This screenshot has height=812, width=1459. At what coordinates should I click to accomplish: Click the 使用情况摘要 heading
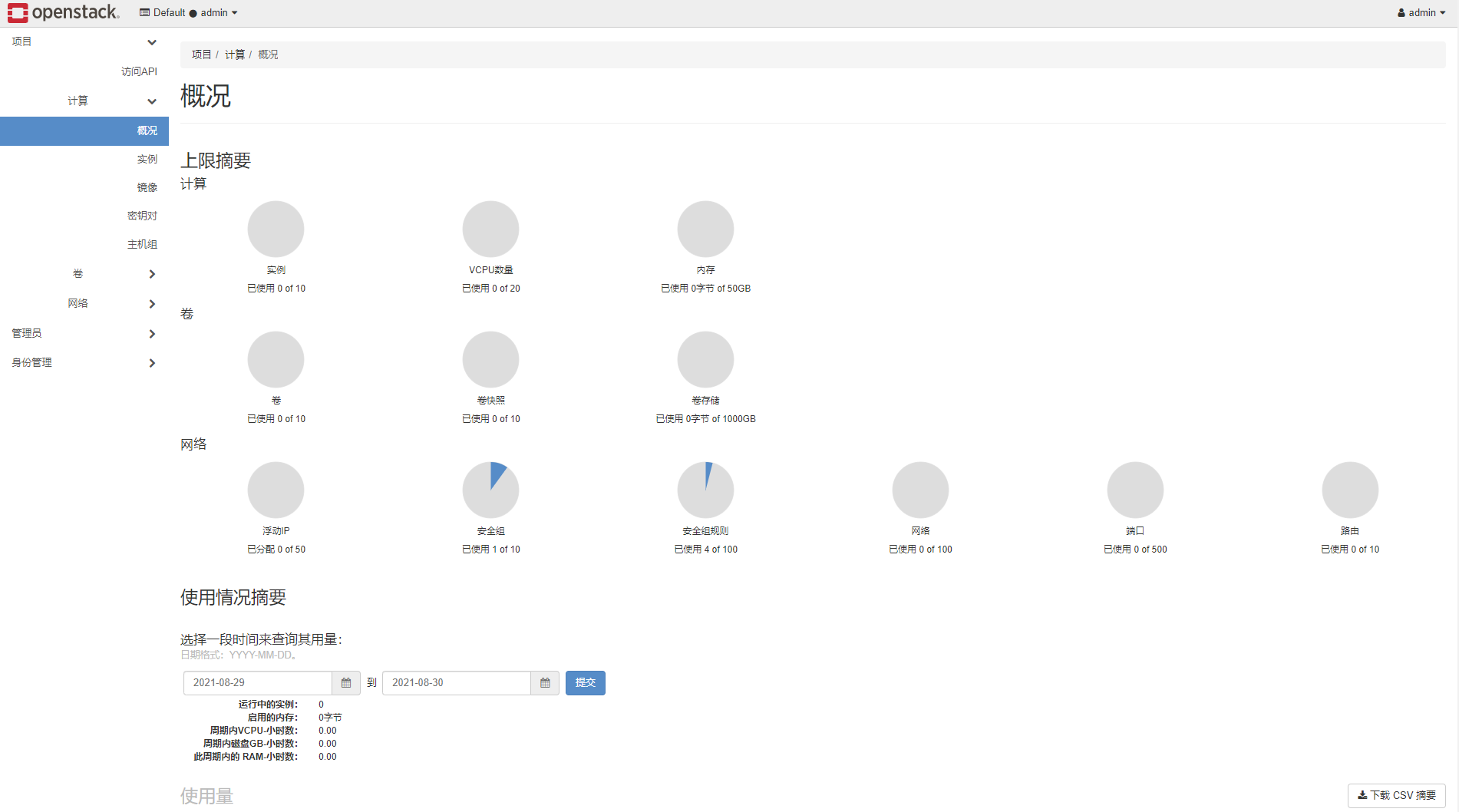pyautogui.click(x=233, y=597)
